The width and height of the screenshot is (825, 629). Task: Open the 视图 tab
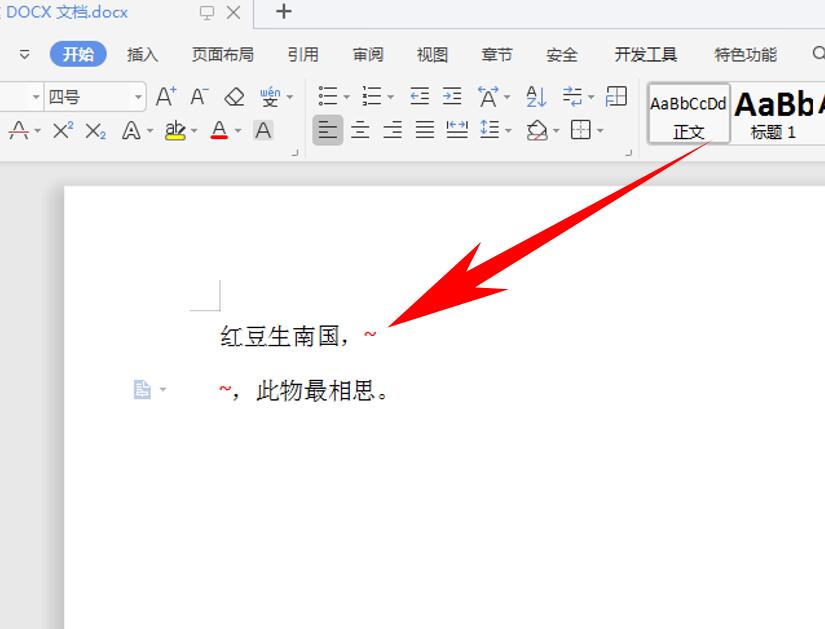(x=432, y=54)
